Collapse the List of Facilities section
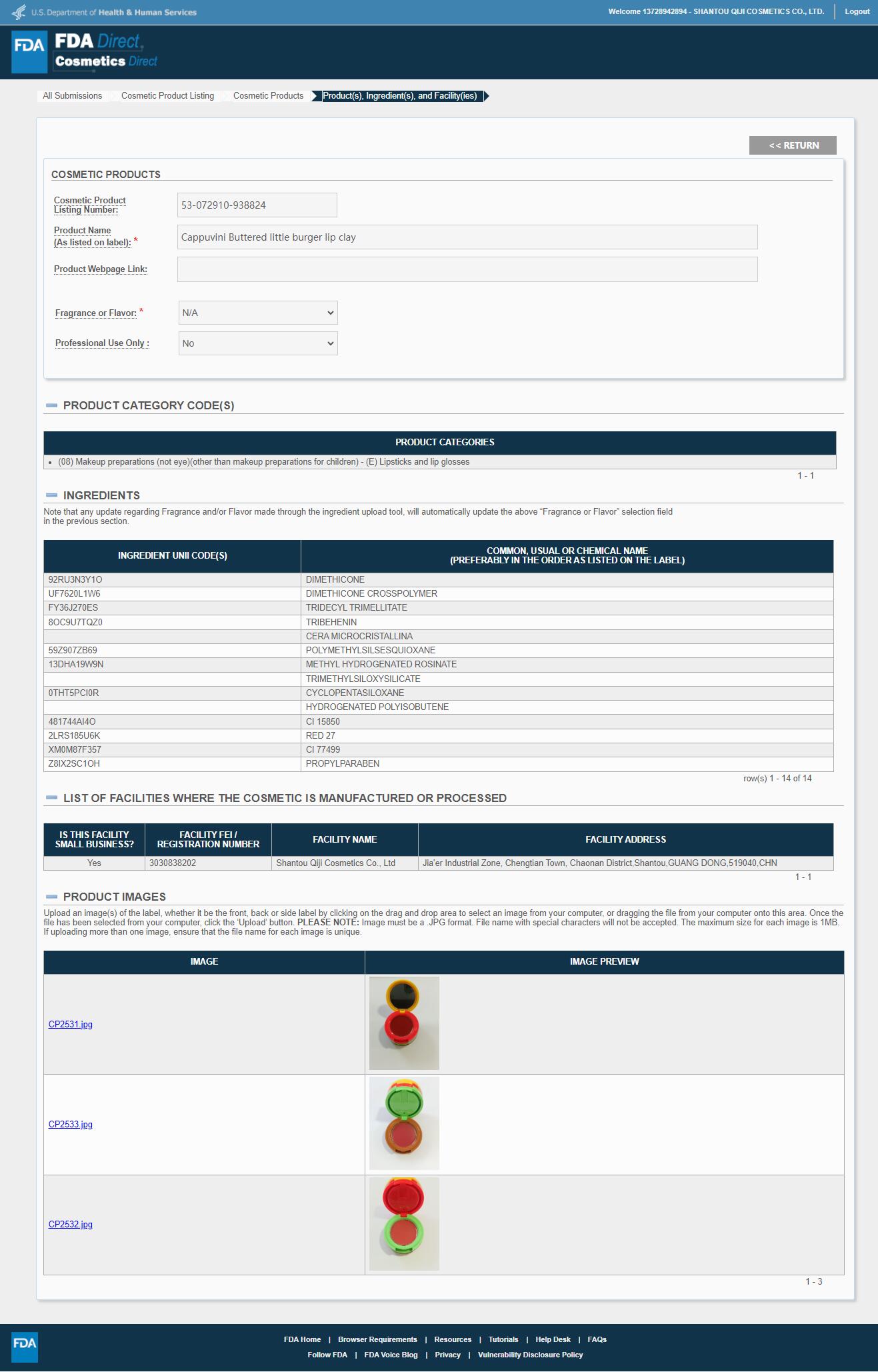Image resolution: width=878 pixels, height=1372 pixels. (x=51, y=798)
